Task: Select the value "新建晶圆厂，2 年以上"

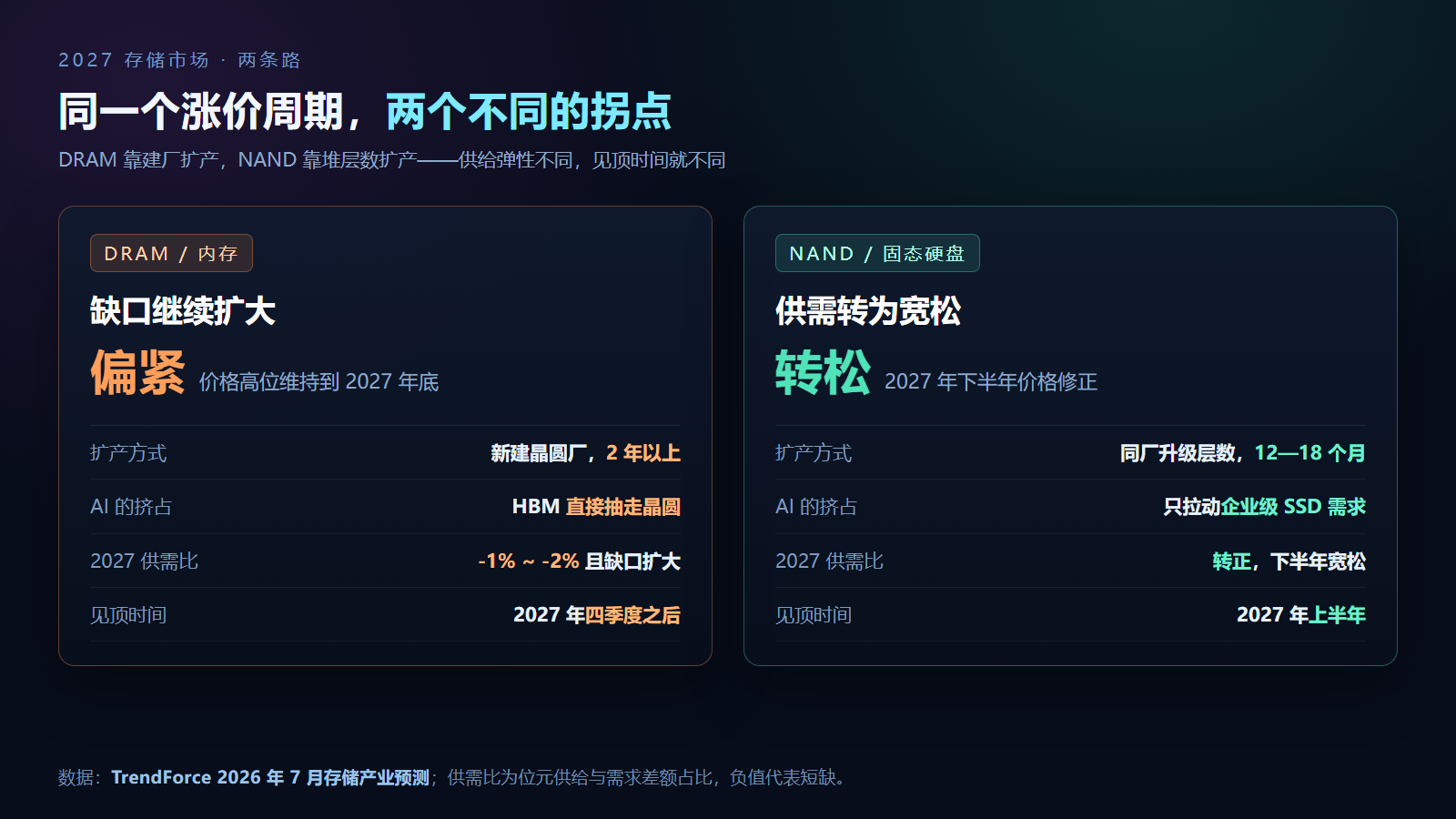Action: (586, 453)
